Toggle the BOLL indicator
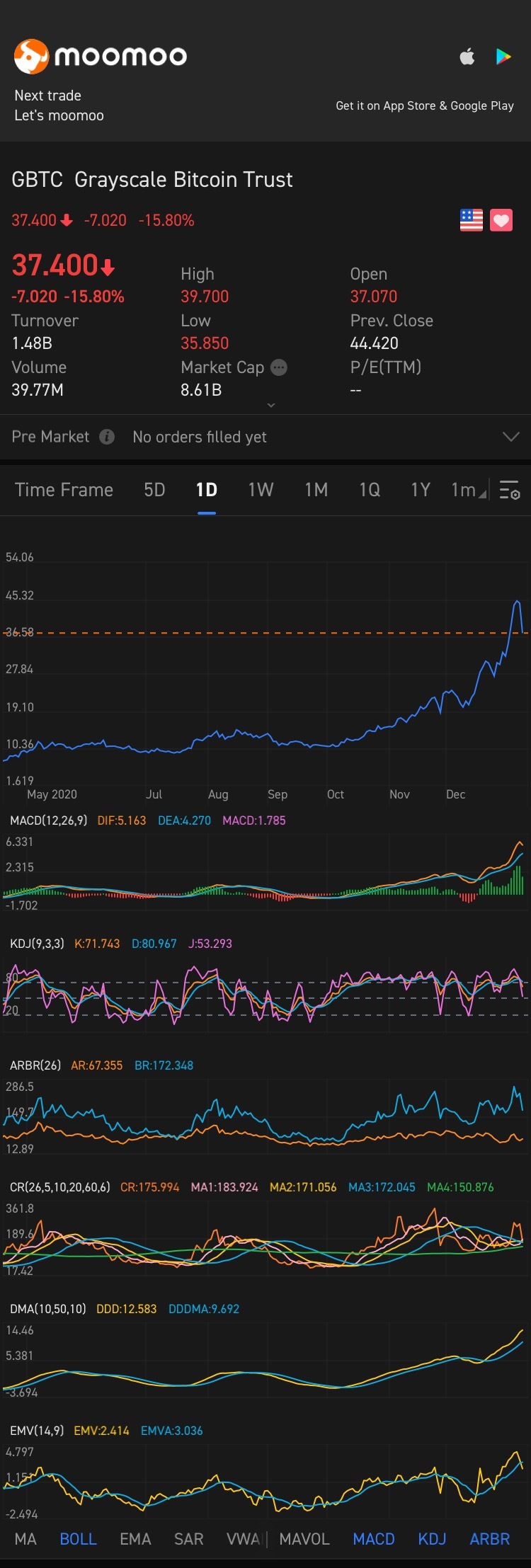This screenshot has width=531, height=1568. pos(78,1539)
